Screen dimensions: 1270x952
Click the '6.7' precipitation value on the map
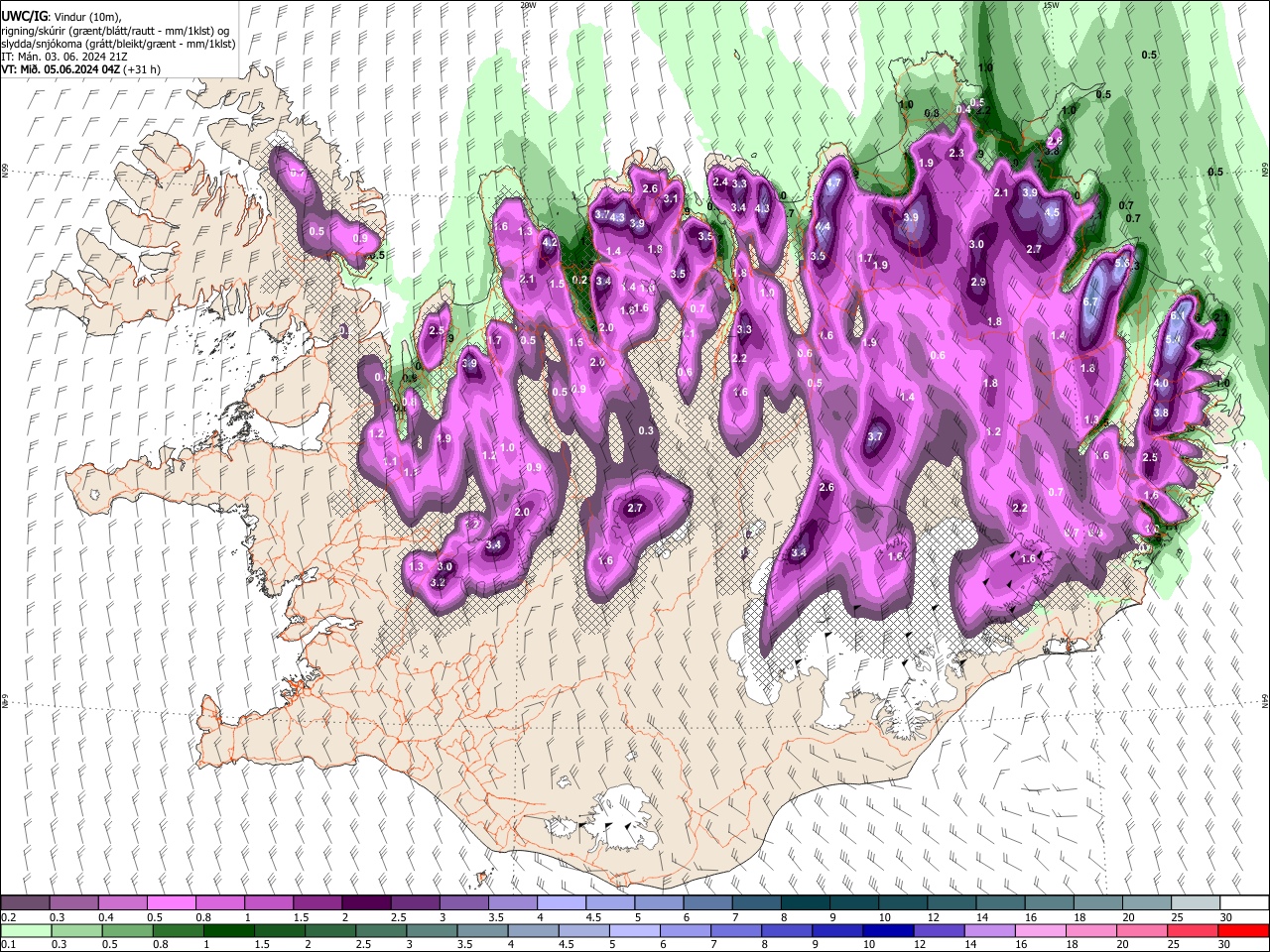pyautogui.click(x=1091, y=301)
